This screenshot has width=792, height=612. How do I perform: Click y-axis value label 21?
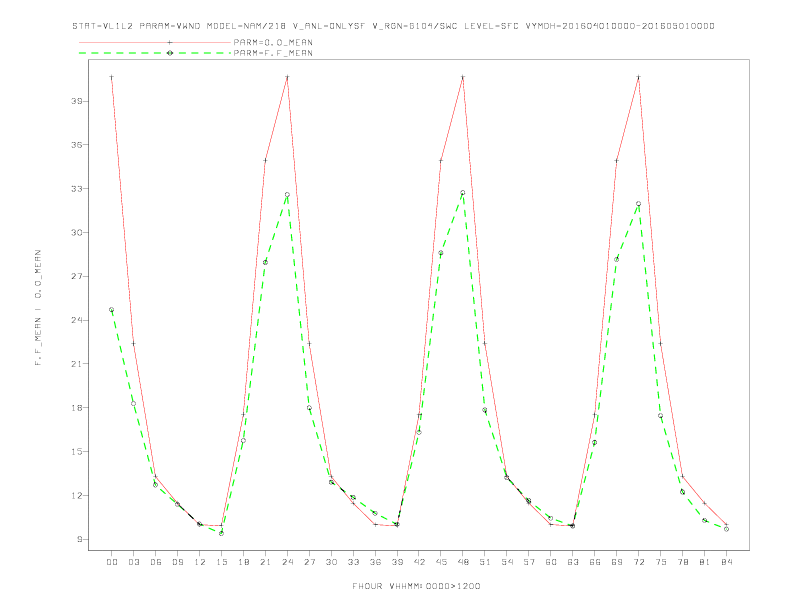[77, 364]
